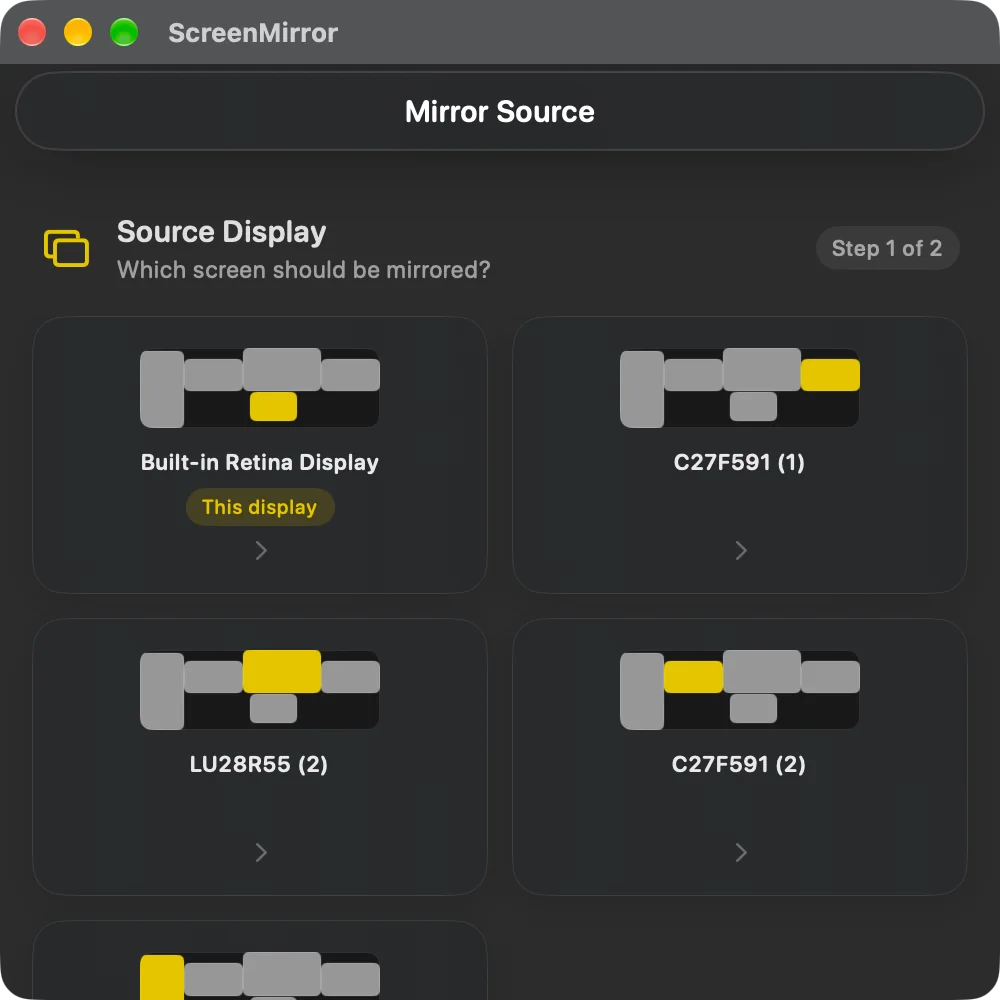Maximize the ScreenMirror window
The width and height of the screenshot is (1000, 1000).
(124, 33)
